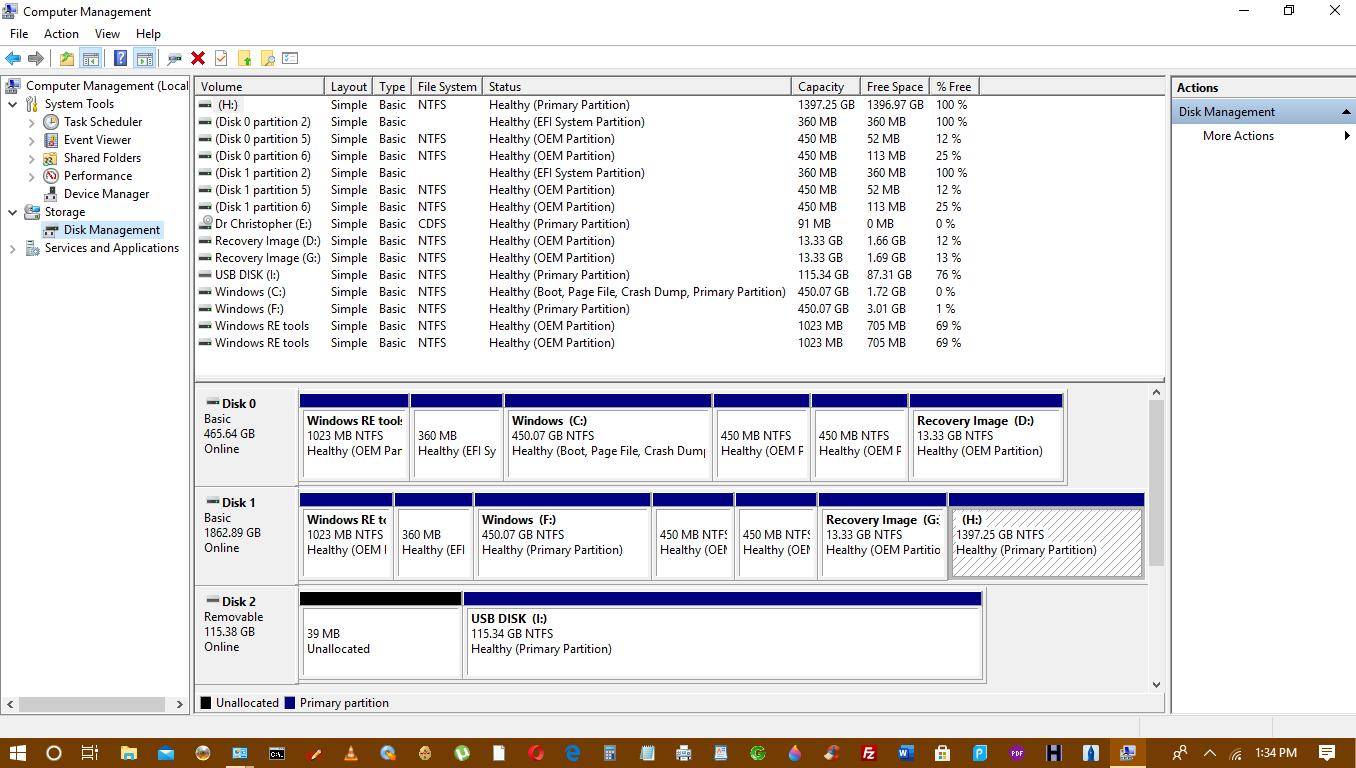Sort by the Capacity column header
This screenshot has width=1356, height=768.
point(826,87)
